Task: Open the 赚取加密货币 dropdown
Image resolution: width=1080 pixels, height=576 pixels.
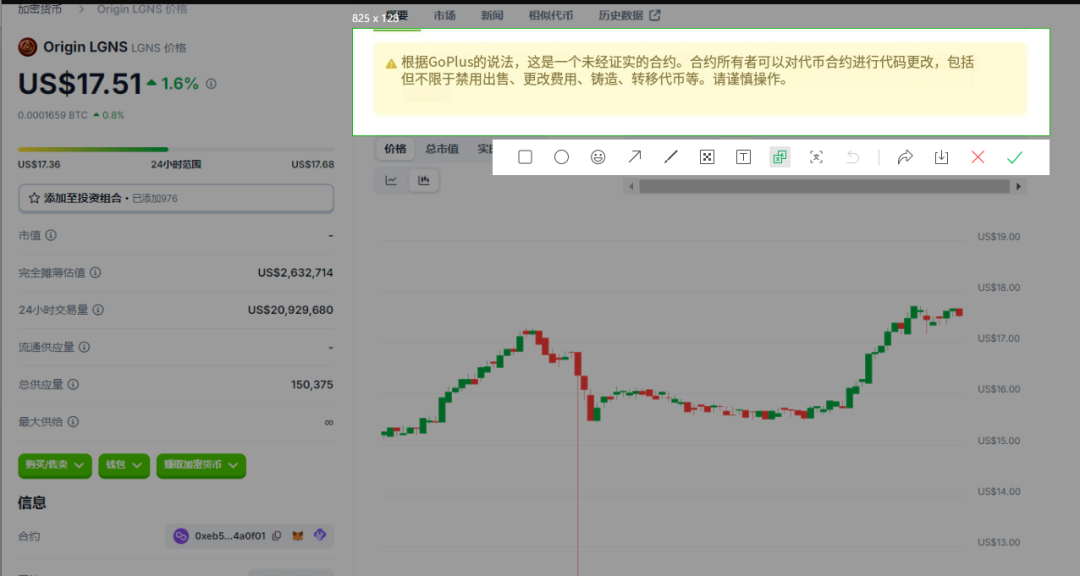Action: [x=200, y=466]
